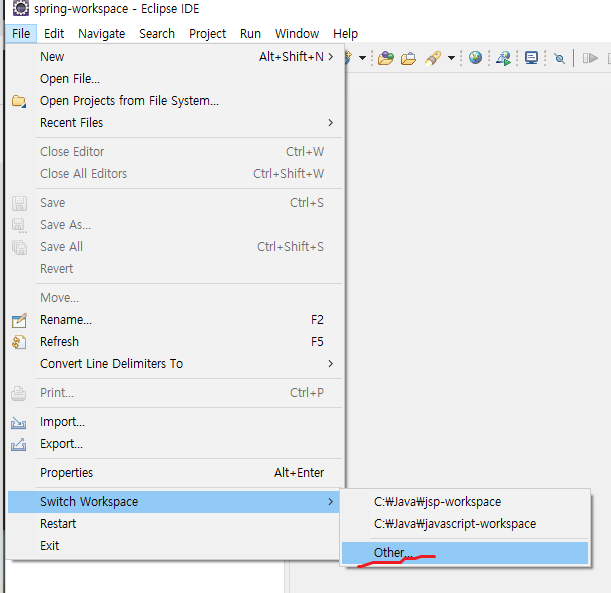Choose Rename... menu entry
This screenshot has width=611, height=593.
(x=175, y=320)
